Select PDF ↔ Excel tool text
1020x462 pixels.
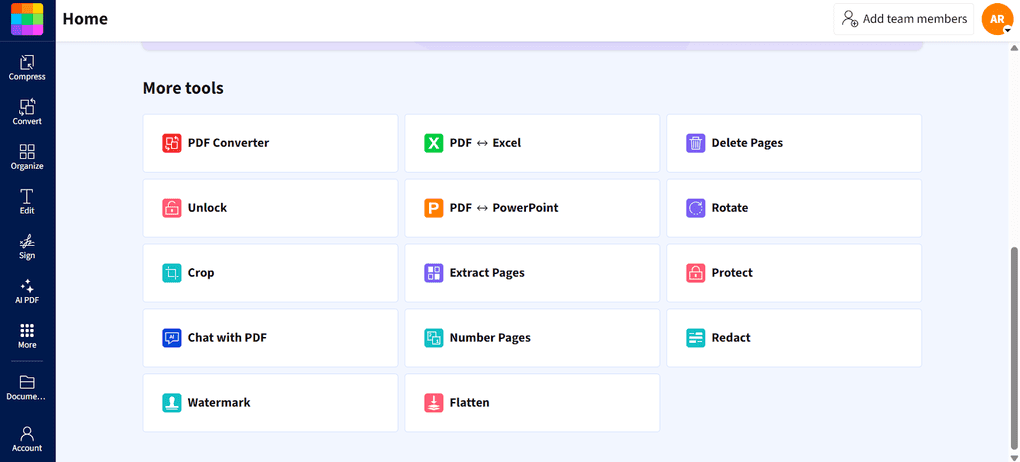coord(485,143)
